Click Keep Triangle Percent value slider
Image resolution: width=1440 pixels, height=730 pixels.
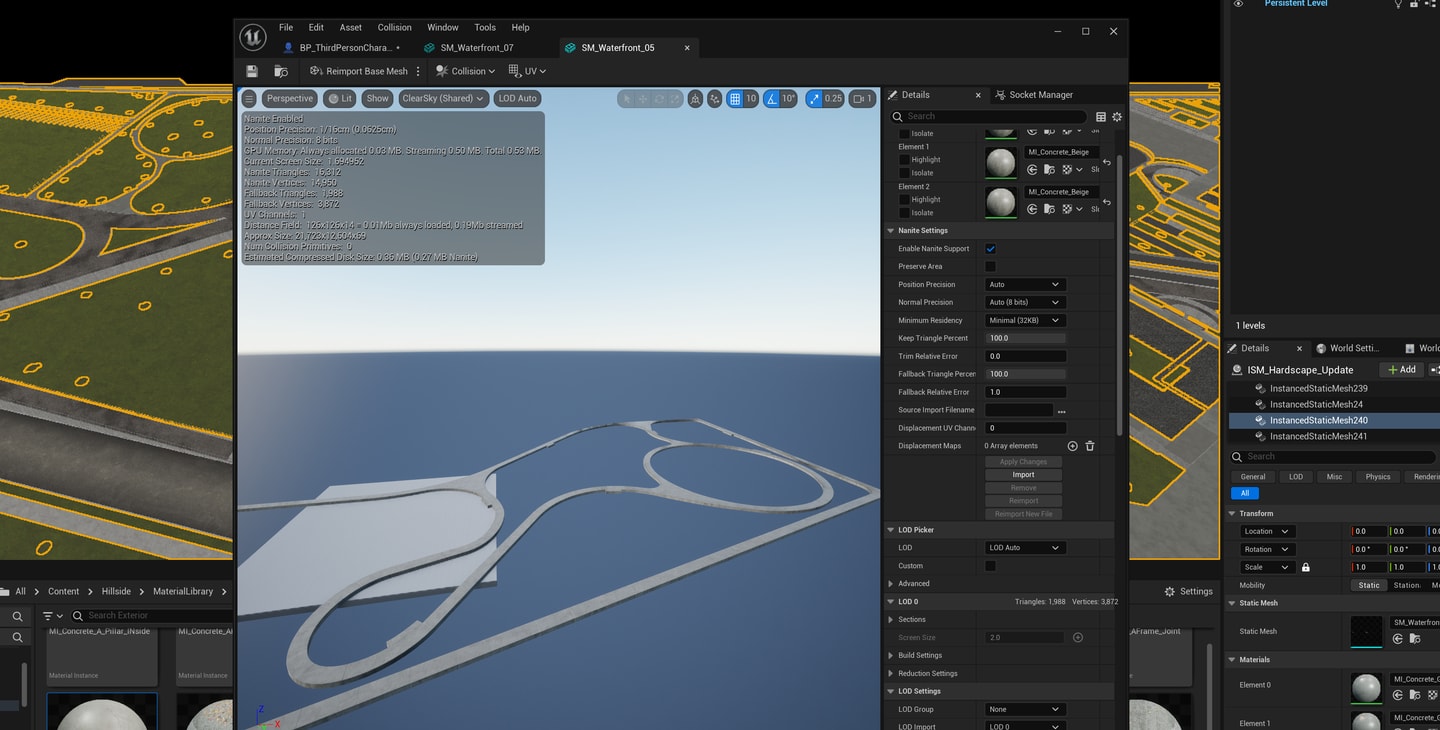click(x=1025, y=338)
